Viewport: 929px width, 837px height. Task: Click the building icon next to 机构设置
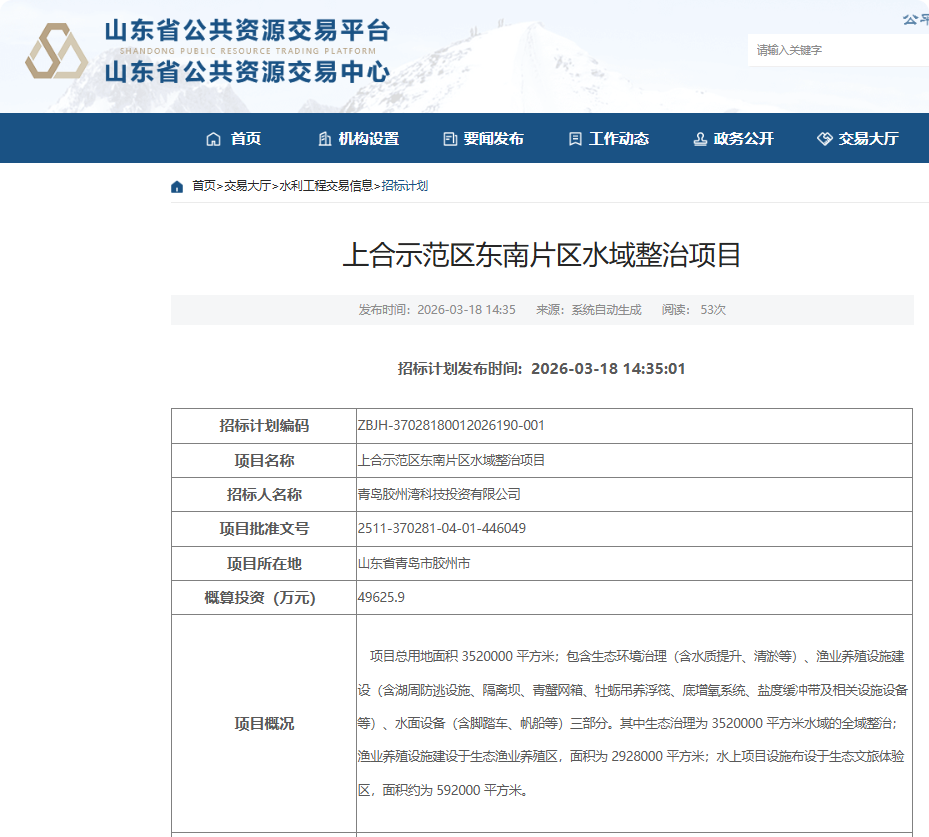324,139
